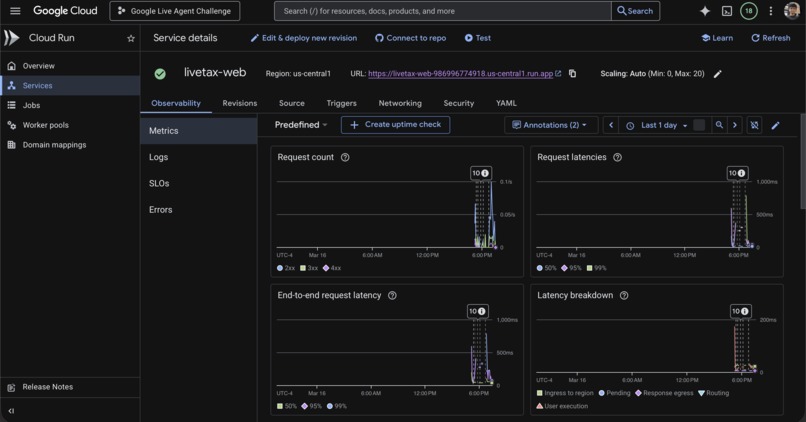Click Create uptime check
The image size is (806, 422).
(395, 125)
